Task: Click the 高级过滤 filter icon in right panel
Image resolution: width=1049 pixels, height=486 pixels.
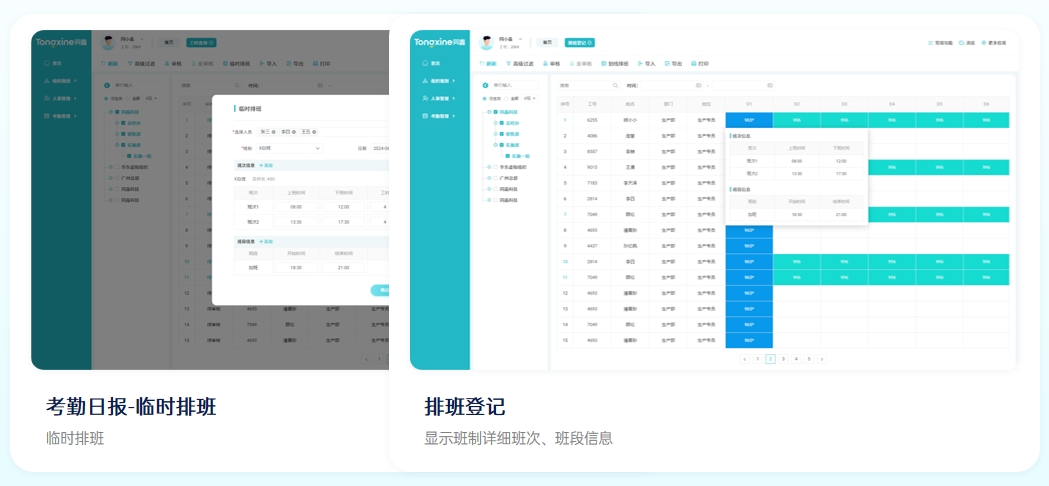Action: 508,63
